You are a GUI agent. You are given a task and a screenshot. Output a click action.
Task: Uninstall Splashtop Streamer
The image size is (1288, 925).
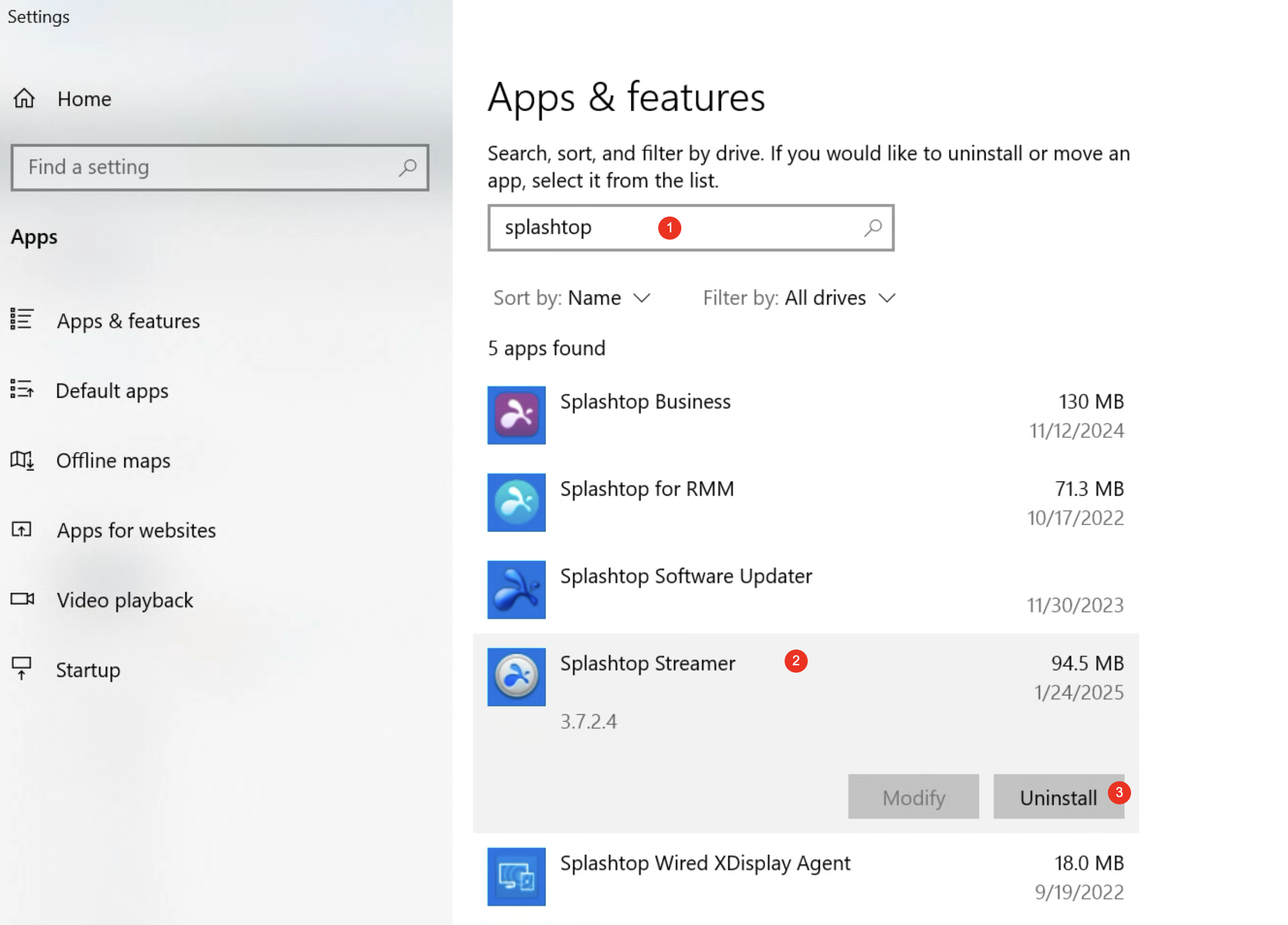1058,796
